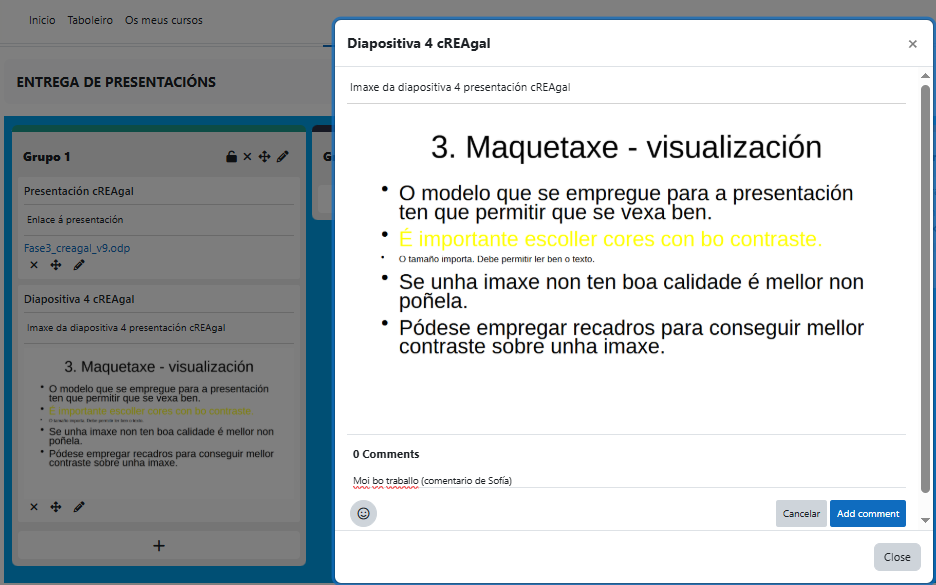Click the '0 Comments' heading

pyautogui.click(x=386, y=454)
